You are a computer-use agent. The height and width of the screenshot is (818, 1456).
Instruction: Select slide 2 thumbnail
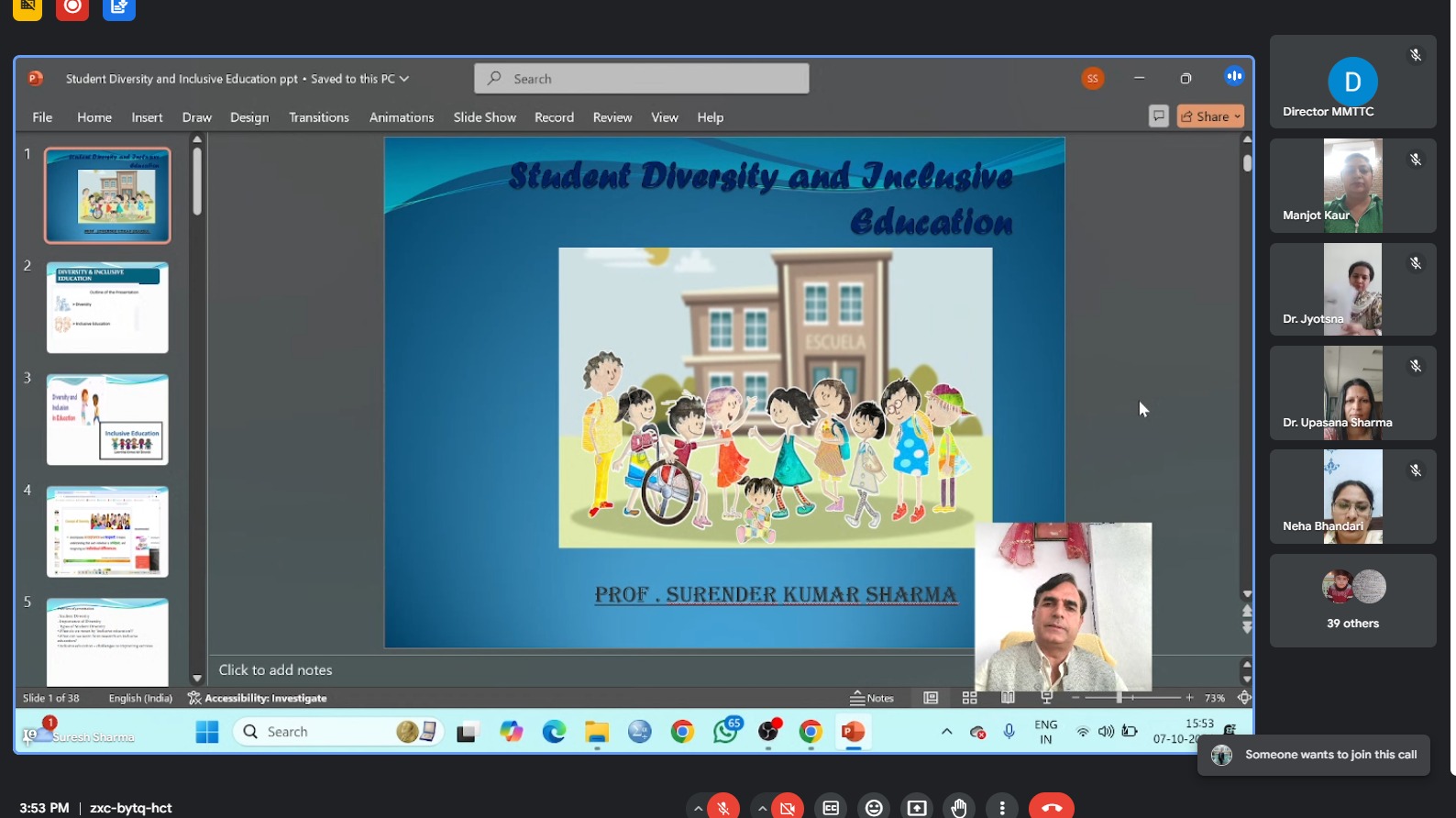point(107,308)
